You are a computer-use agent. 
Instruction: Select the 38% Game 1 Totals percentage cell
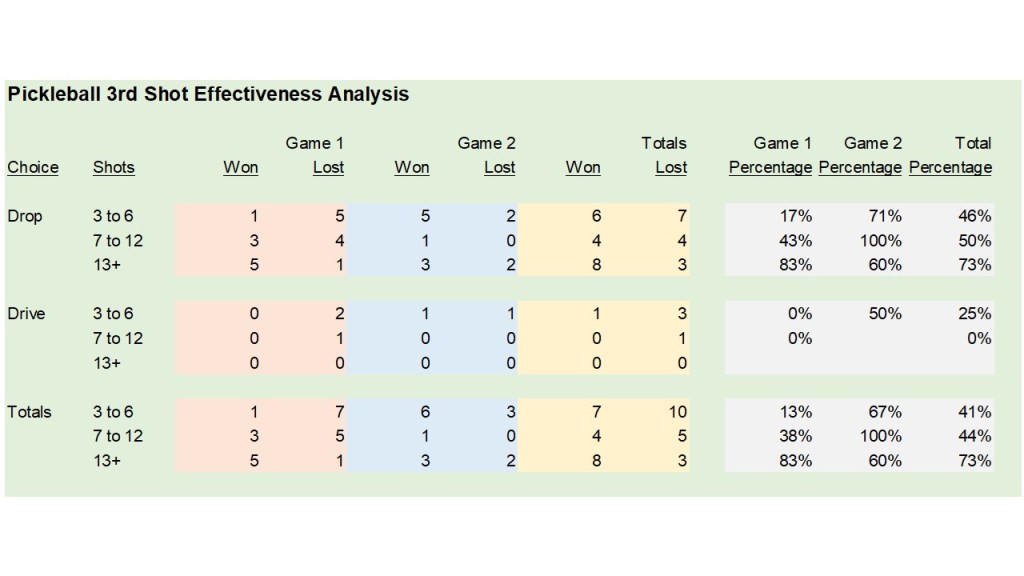tap(796, 436)
